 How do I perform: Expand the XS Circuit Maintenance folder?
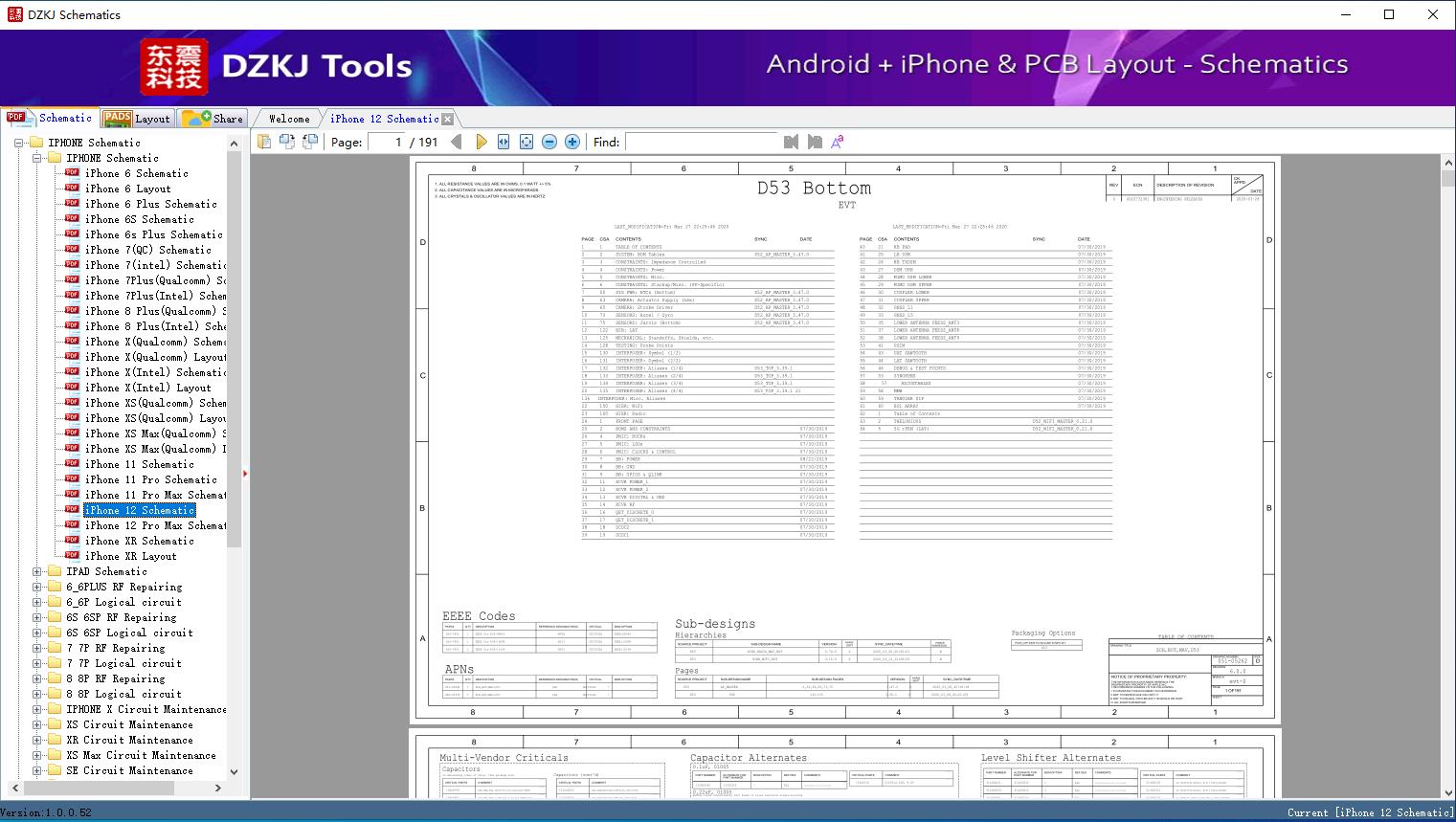(37, 724)
